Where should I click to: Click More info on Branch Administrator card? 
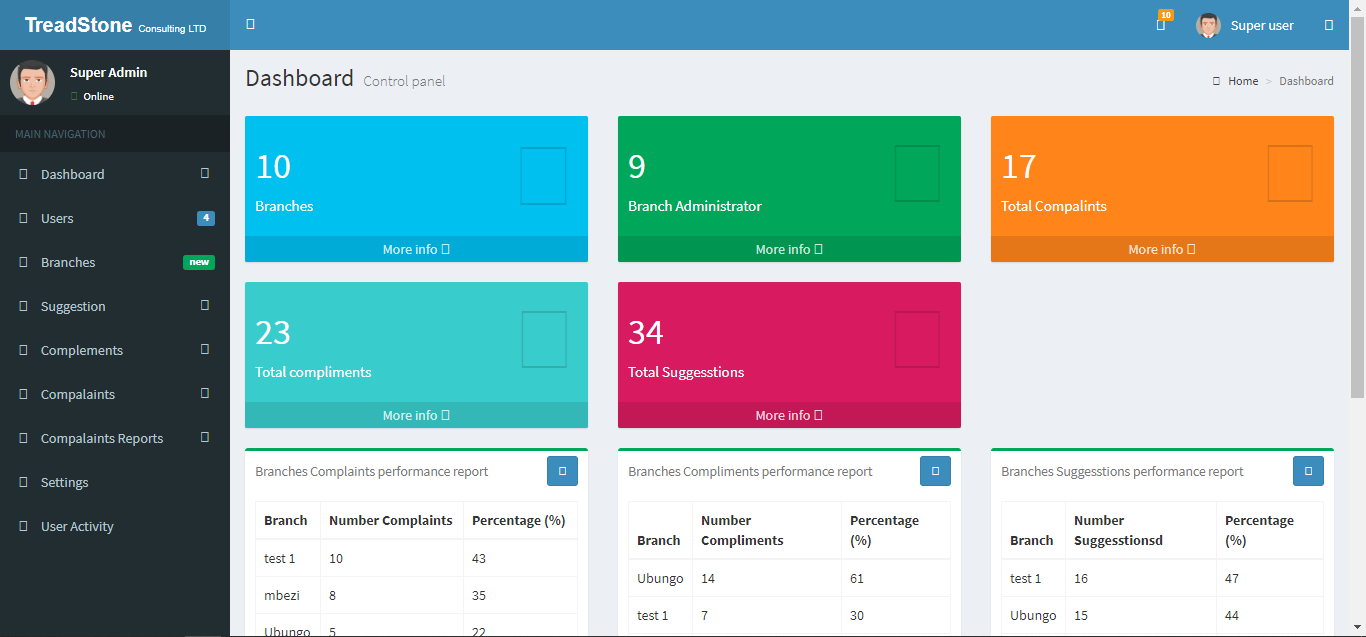pyautogui.click(x=788, y=249)
